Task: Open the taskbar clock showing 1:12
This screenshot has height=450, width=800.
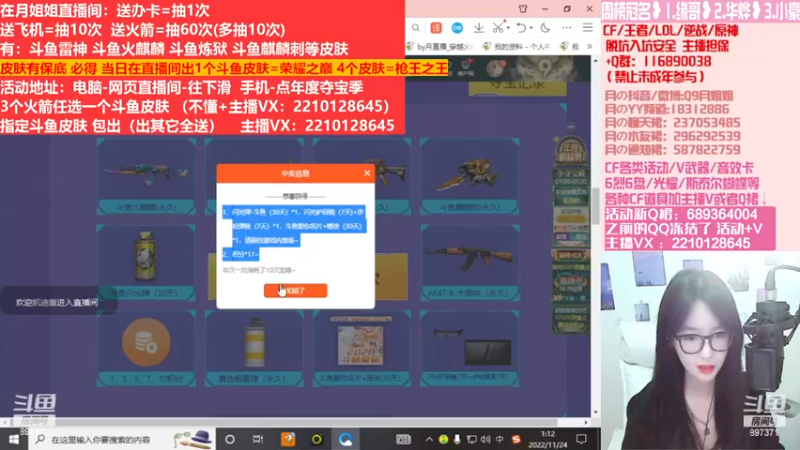Action: pos(547,439)
